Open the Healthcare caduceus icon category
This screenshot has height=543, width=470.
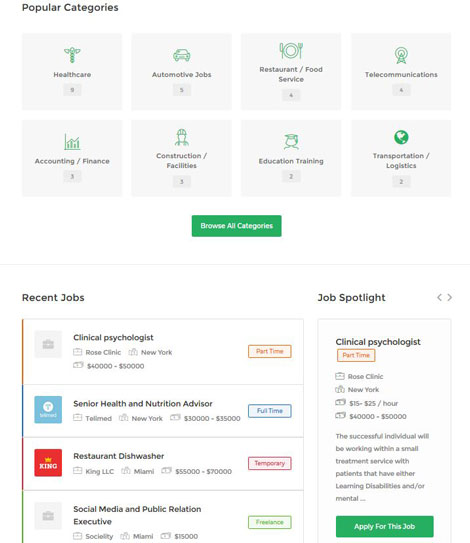coord(72,55)
